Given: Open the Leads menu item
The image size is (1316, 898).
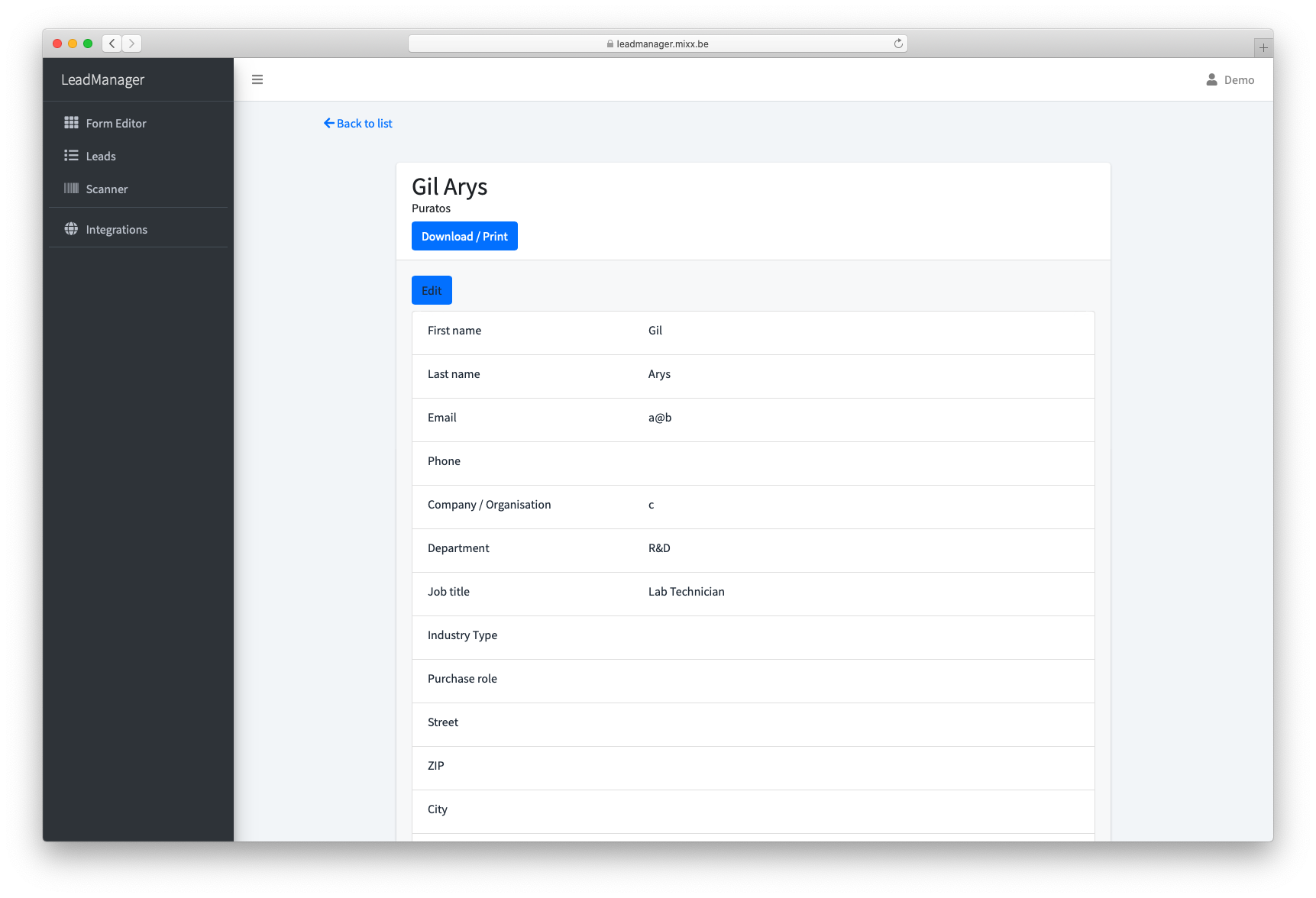Looking at the screenshot, I should (x=101, y=156).
